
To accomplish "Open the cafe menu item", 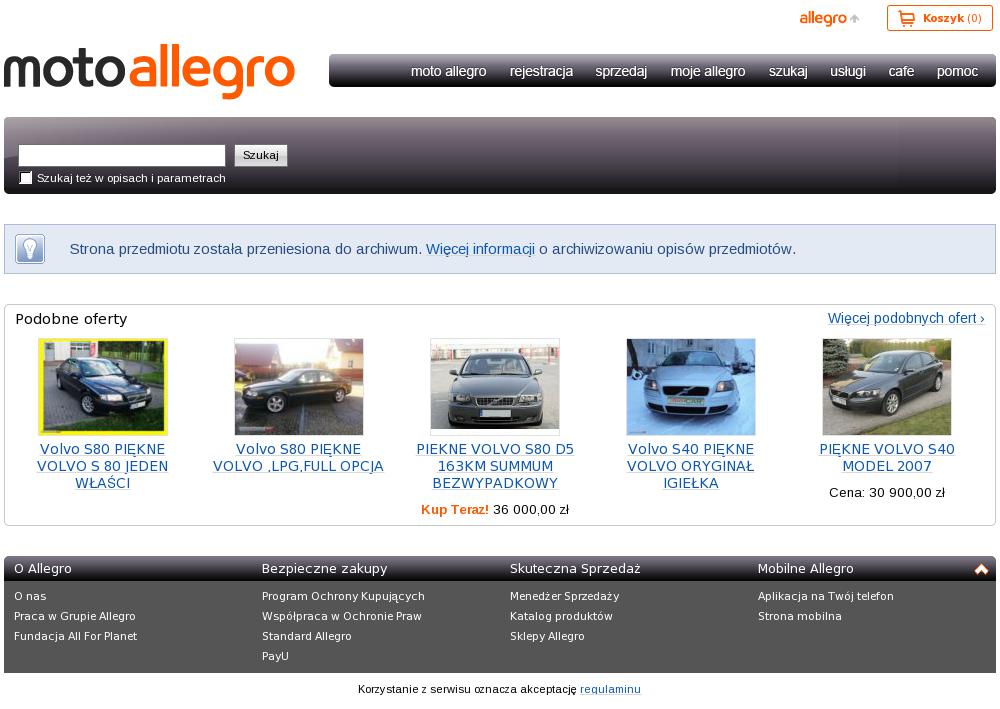I will 901,71.
